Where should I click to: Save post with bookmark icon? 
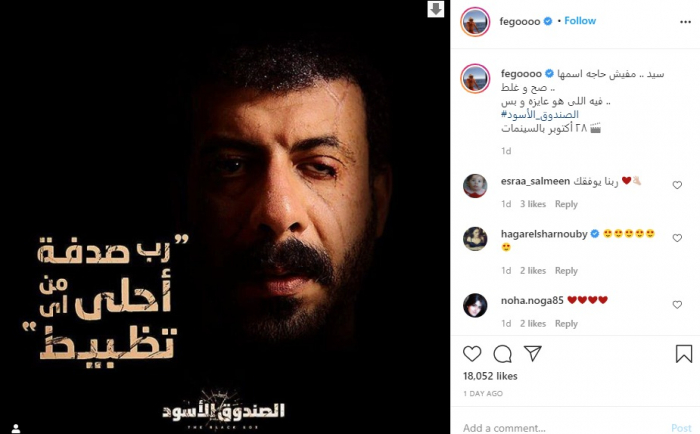(x=683, y=354)
